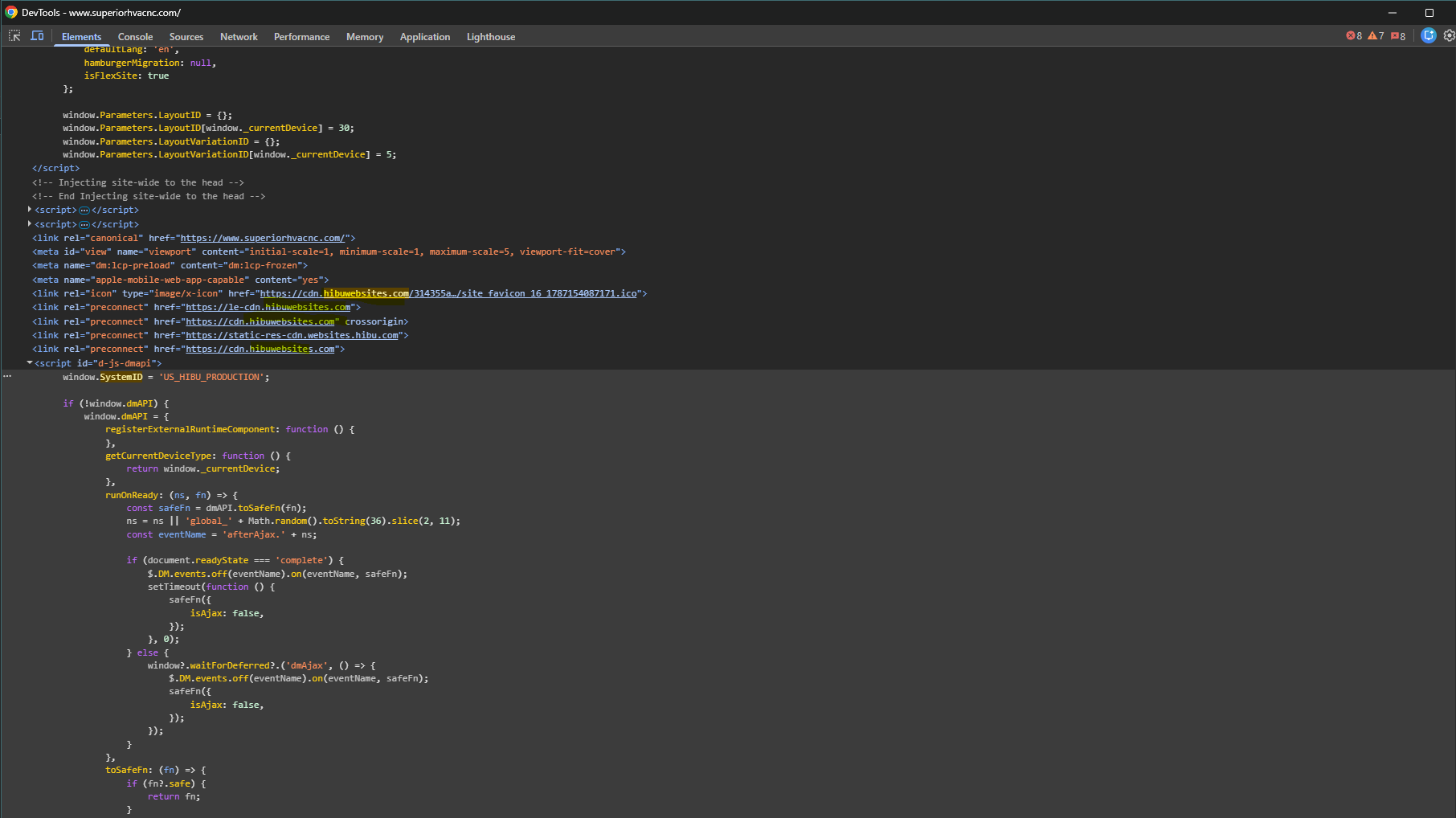Click the 'US_HIBU_PRODUCTION' string value
1456x818 pixels.
211,377
